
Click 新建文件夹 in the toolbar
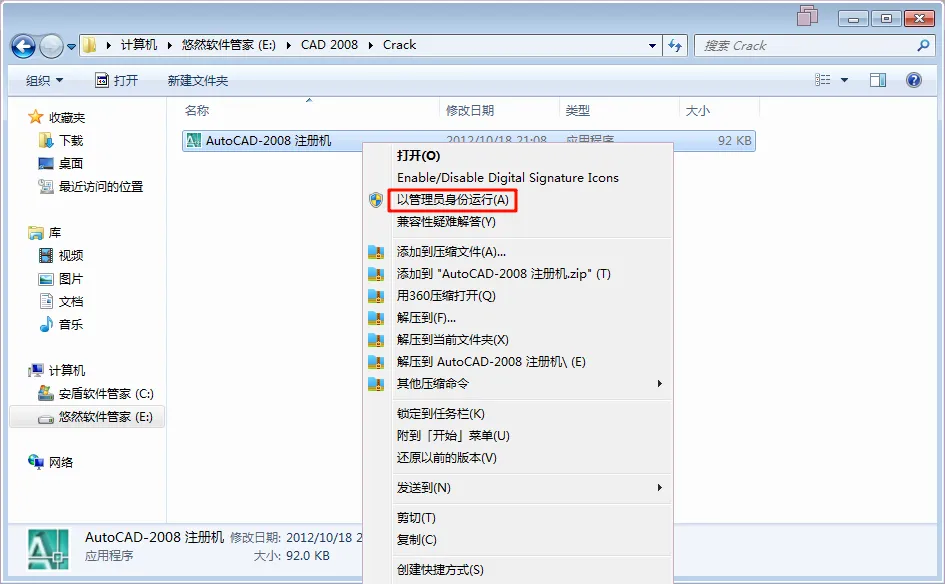click(x=198, y=81)
